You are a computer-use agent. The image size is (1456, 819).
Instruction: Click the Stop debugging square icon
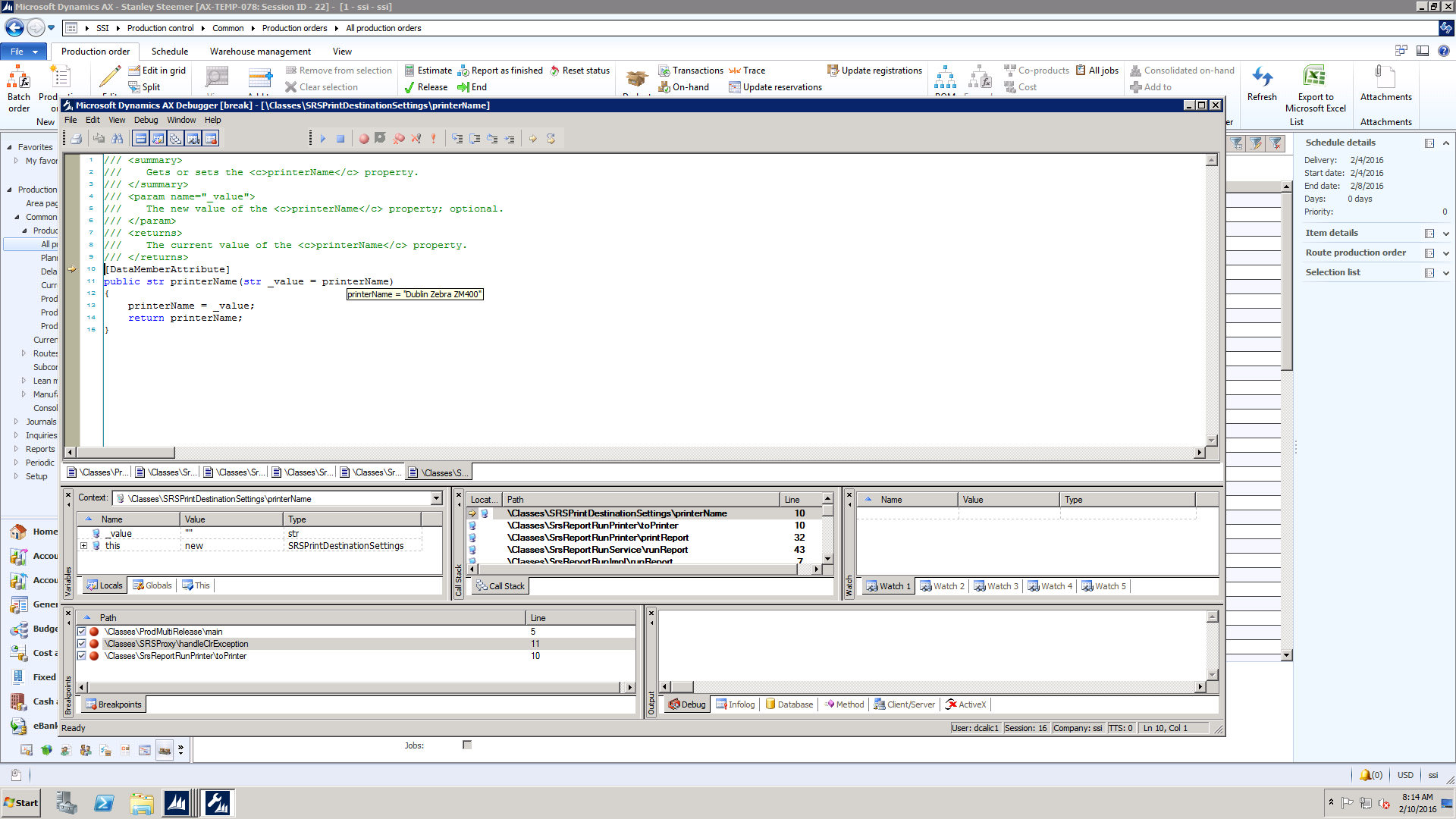point(340,139)
